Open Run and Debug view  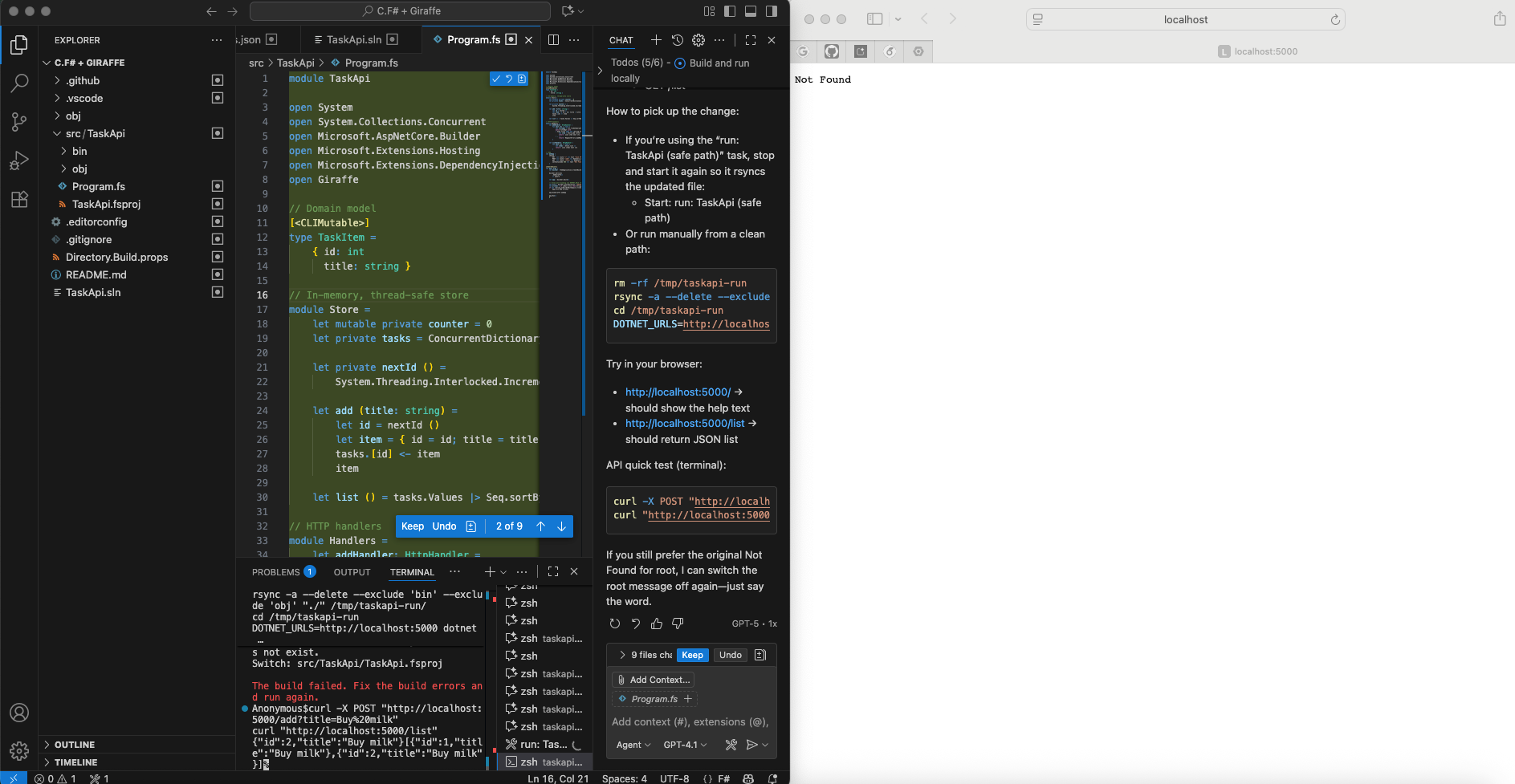(19, 160)
